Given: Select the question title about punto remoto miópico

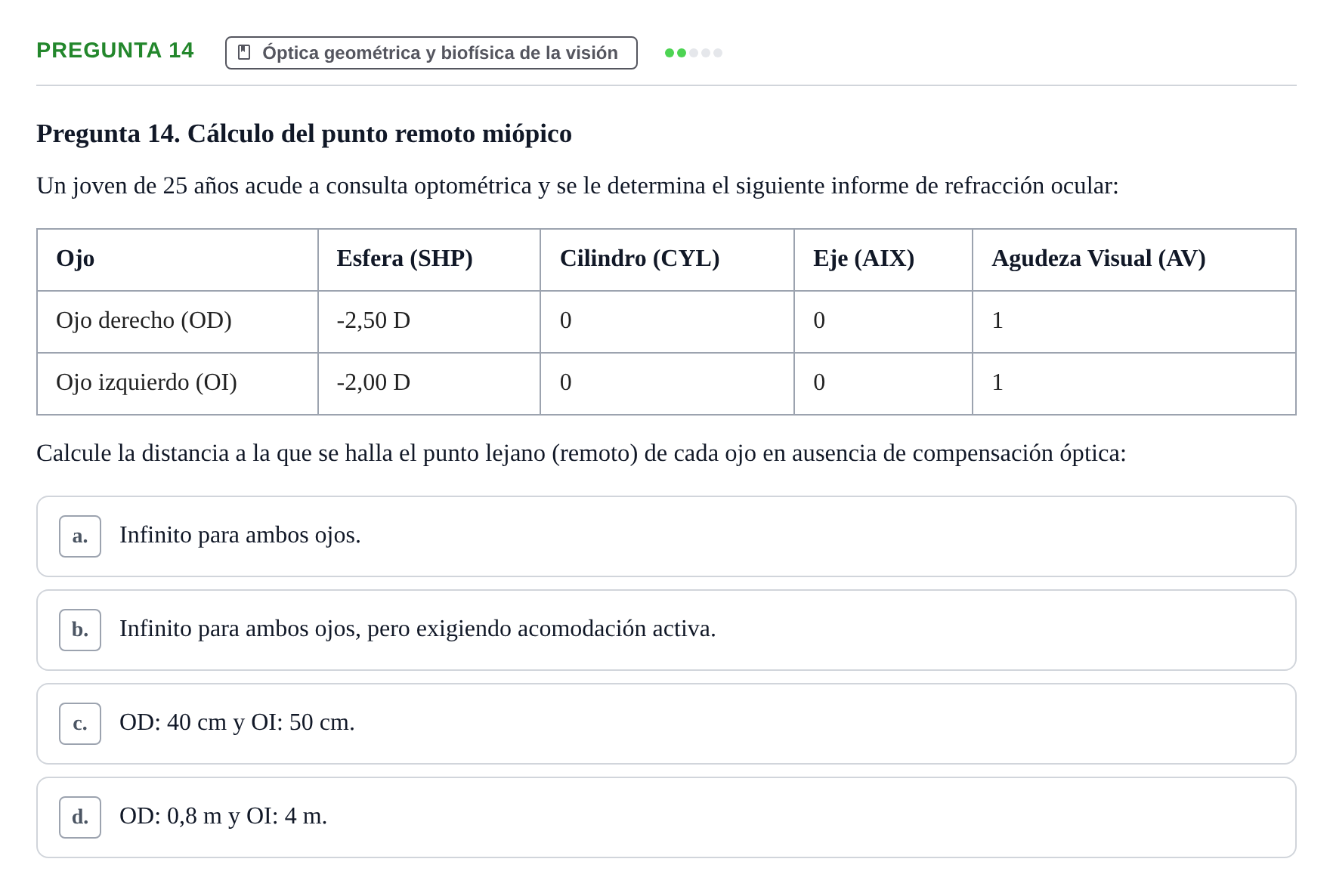Looking at the screenshot, I should 304,134.
